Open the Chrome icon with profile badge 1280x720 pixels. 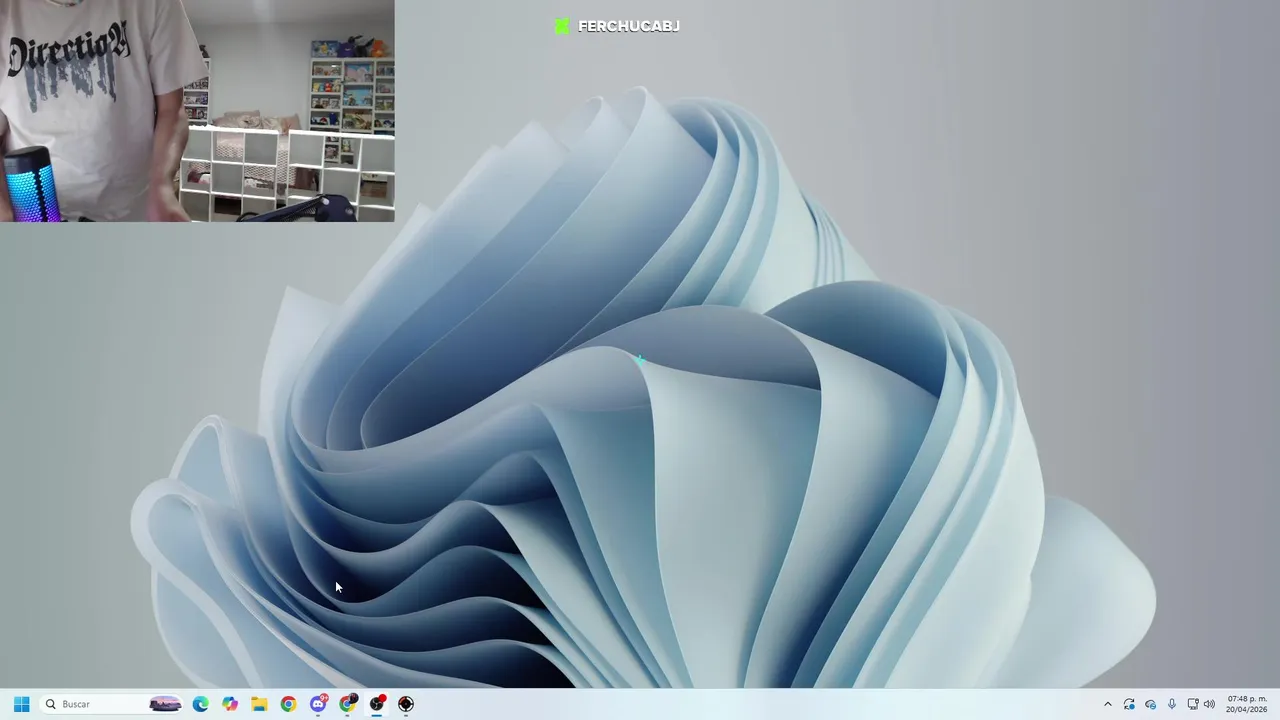click(347, 704)
